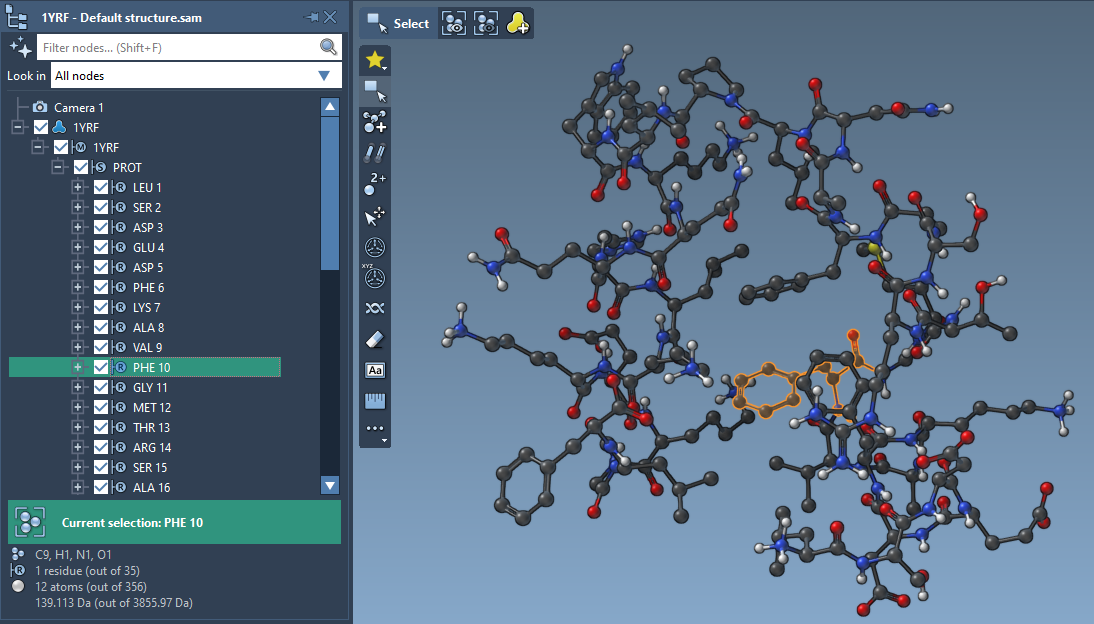Click the Select mode button
Screen dimensions: 1094x624
(x=398, y=24)
